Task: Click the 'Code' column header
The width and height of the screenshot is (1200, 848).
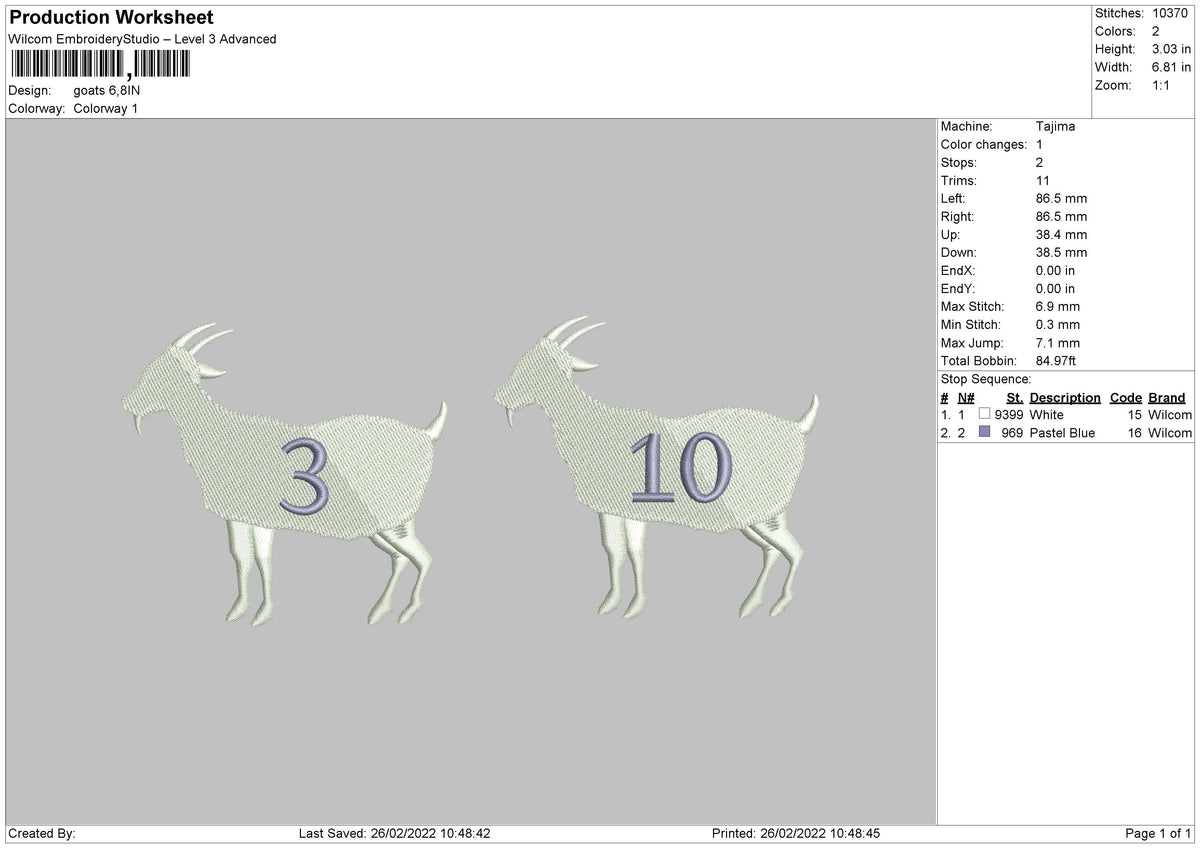Action: [1126, 398]
